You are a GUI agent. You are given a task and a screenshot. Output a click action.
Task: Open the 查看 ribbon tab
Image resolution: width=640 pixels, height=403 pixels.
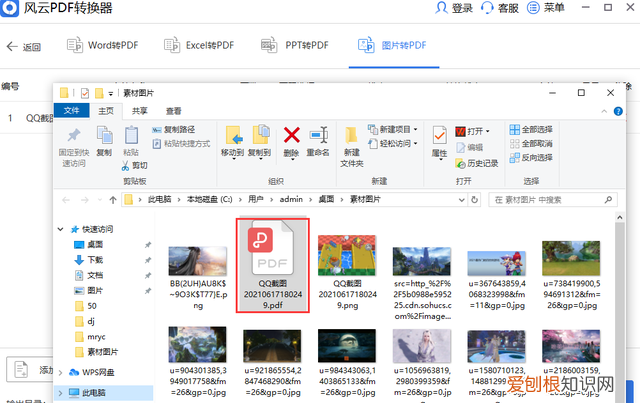click(173, 111)
